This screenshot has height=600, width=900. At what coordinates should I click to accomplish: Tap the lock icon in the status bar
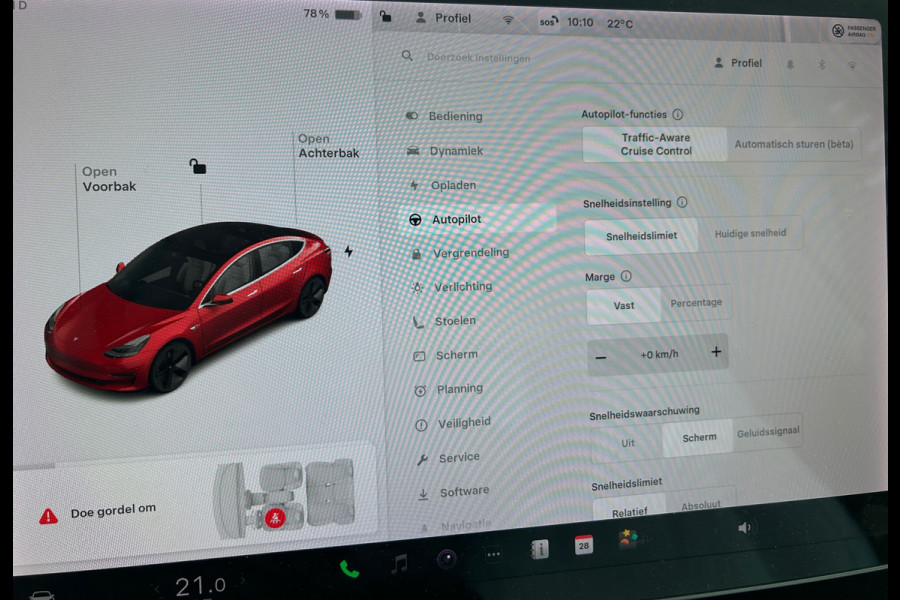385,16
